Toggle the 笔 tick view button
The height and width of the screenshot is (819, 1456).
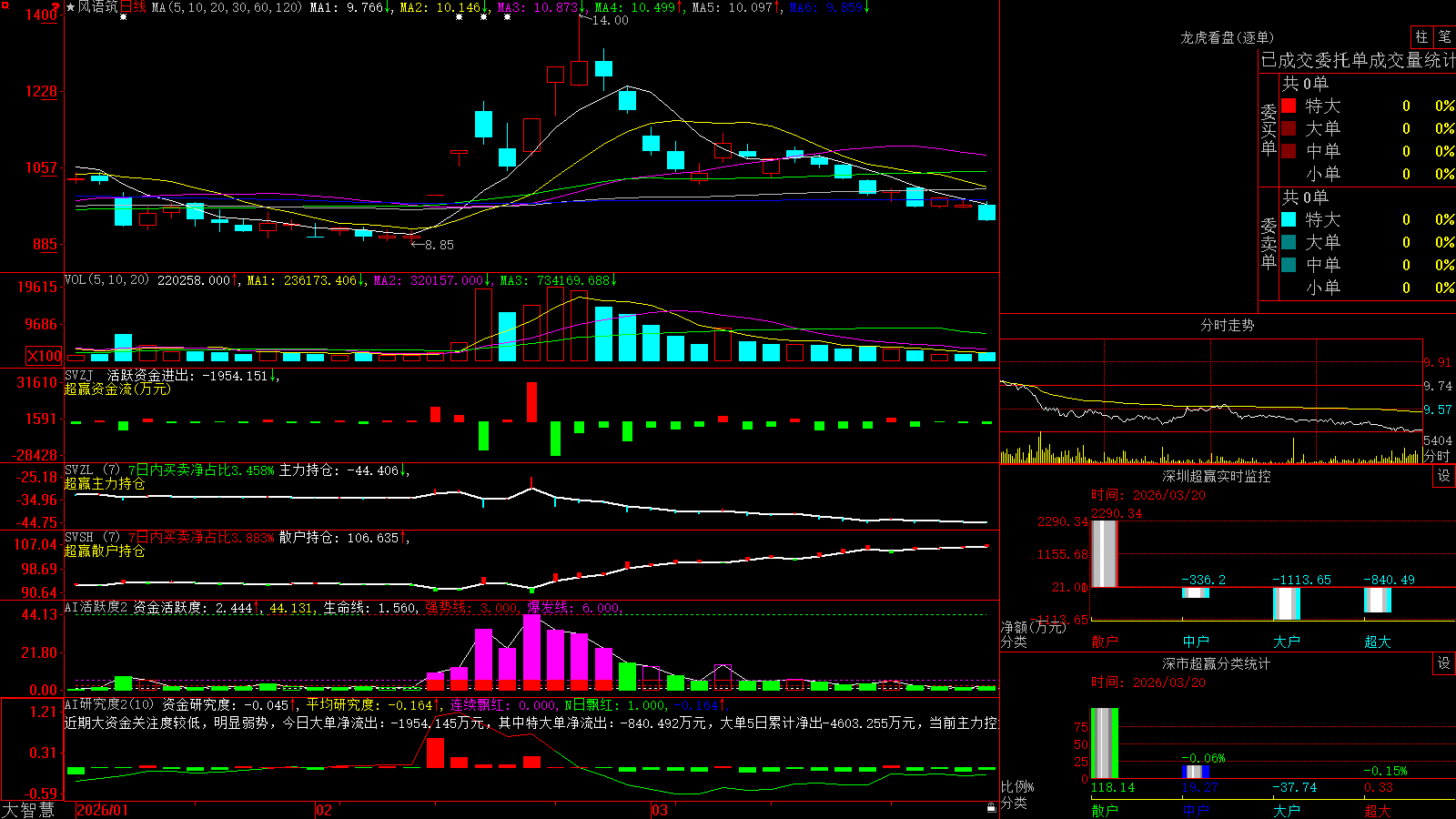[1444, 37]
